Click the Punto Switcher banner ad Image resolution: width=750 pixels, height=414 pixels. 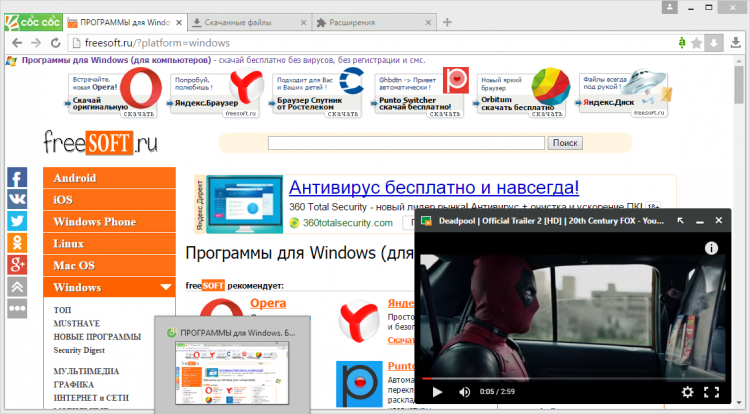point(419,93)
